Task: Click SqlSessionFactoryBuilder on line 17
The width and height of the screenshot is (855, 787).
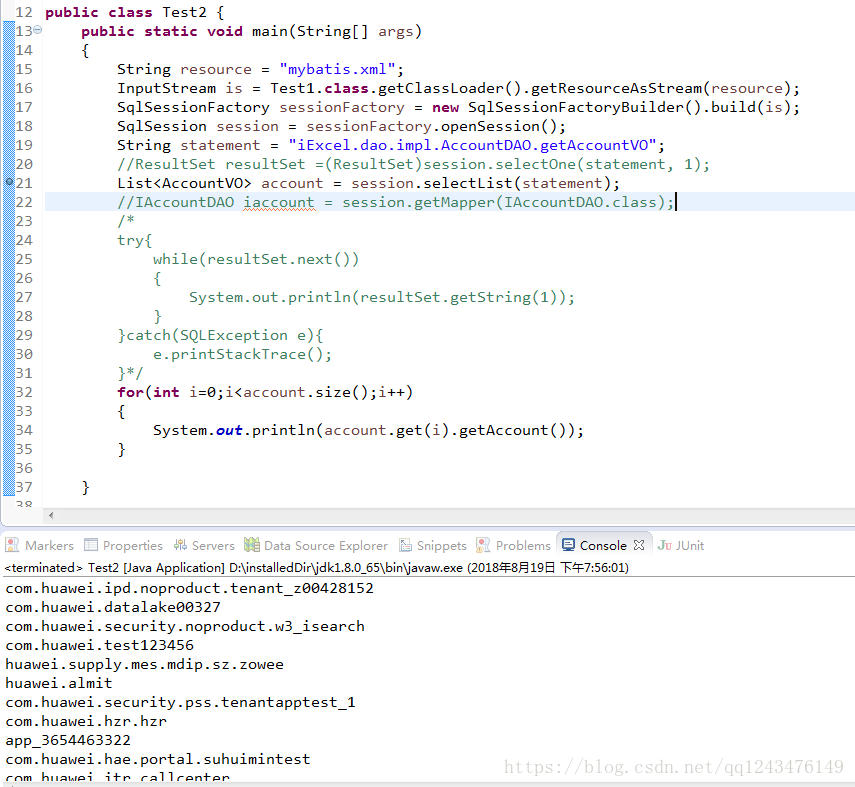Action: (x=576, y=107)
